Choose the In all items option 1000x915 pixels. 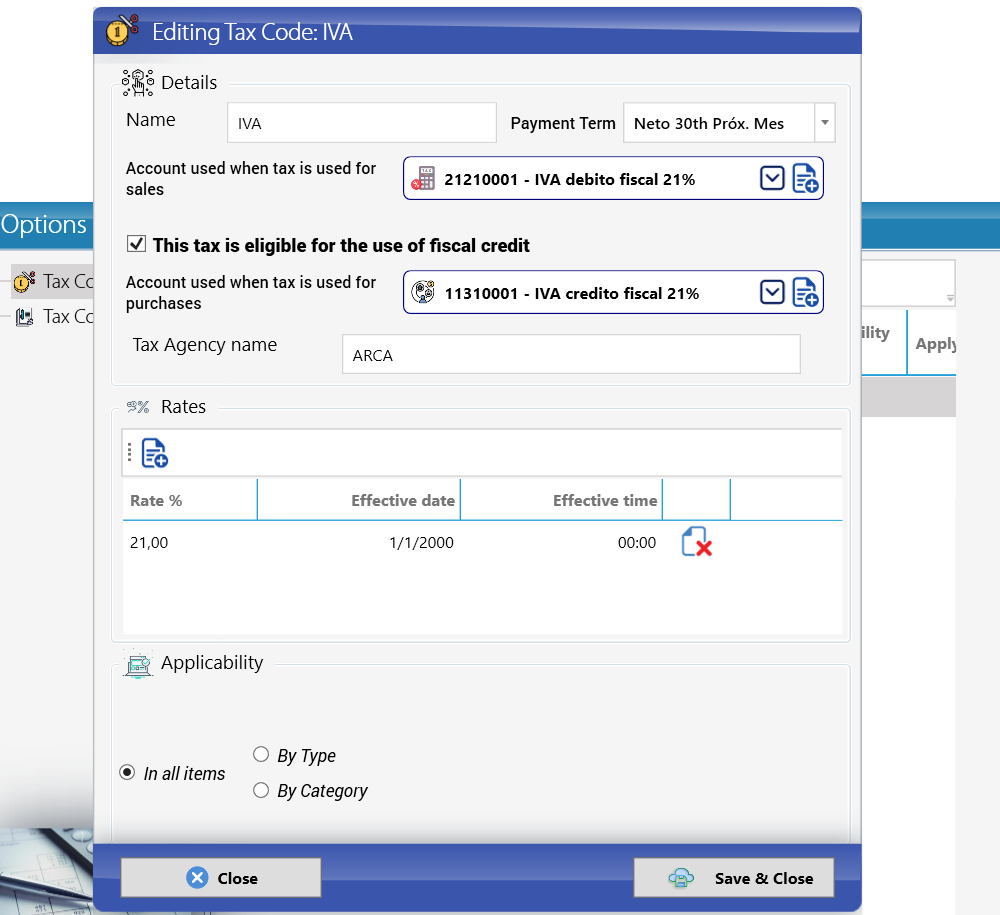pos(128,773)
